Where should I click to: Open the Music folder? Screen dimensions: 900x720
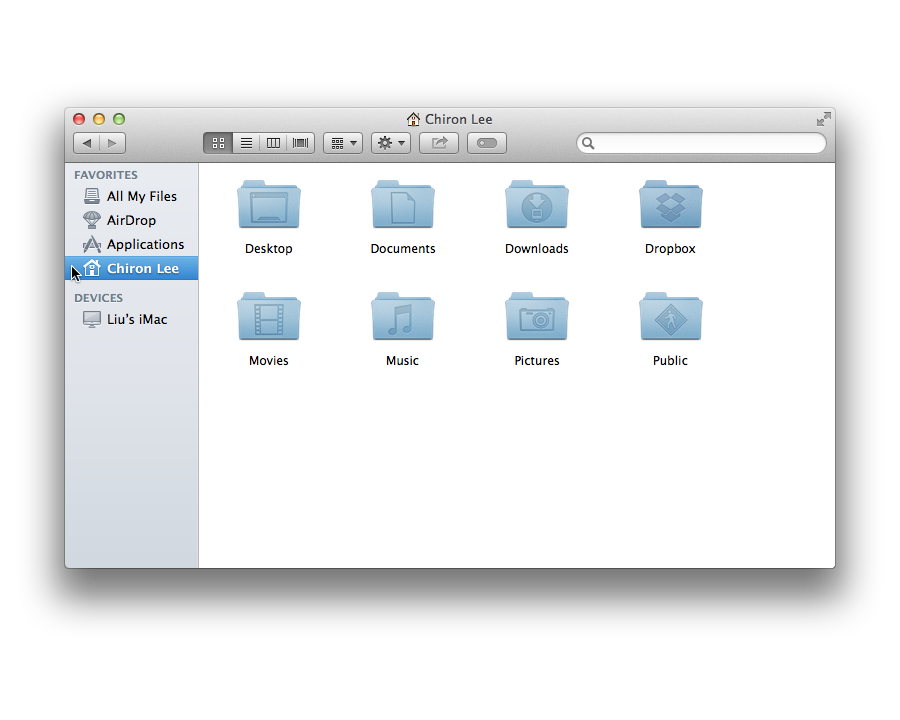pos(403,319)
